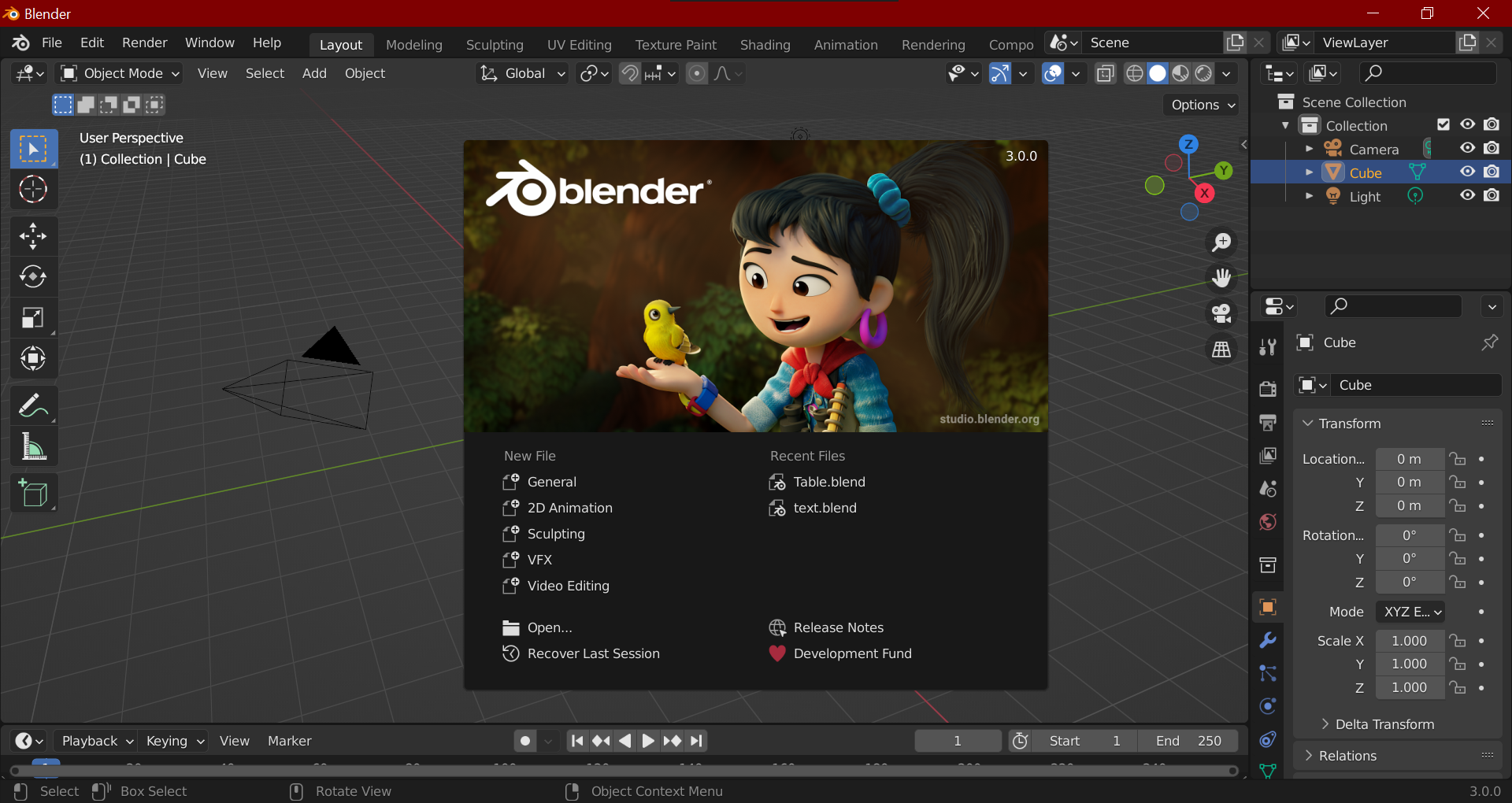Open the Options dropdown
This screenshot has height=803, width=1512.
point(1203,105)
